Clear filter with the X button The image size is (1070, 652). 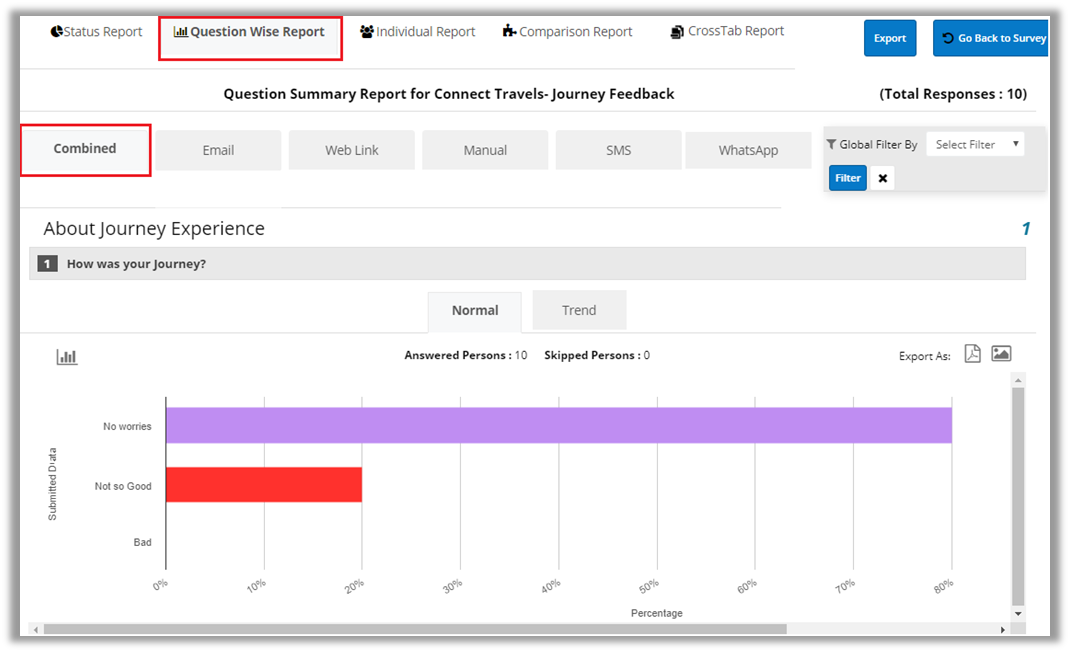[x=882, y=178]
